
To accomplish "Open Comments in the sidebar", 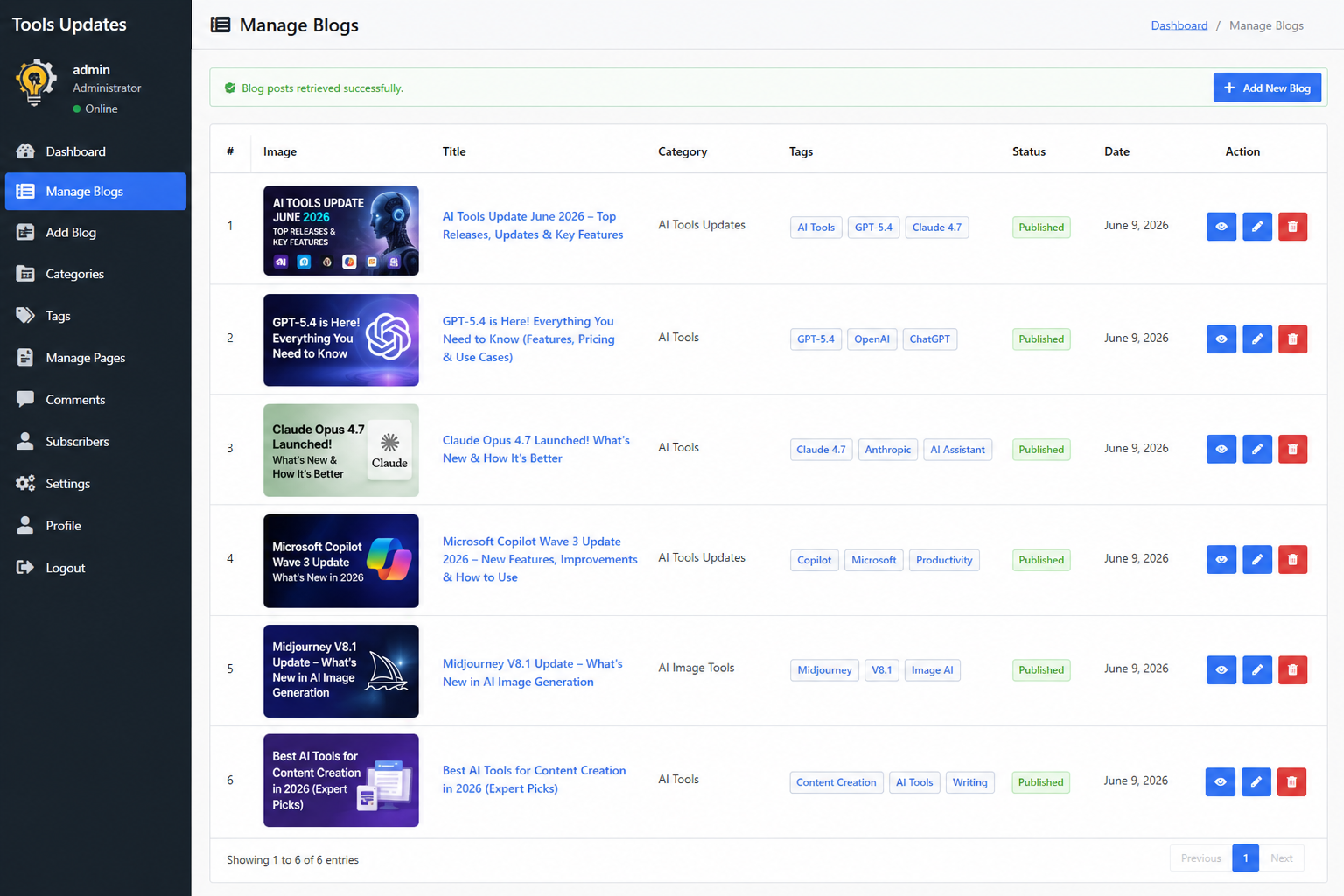I will (95, 400).
